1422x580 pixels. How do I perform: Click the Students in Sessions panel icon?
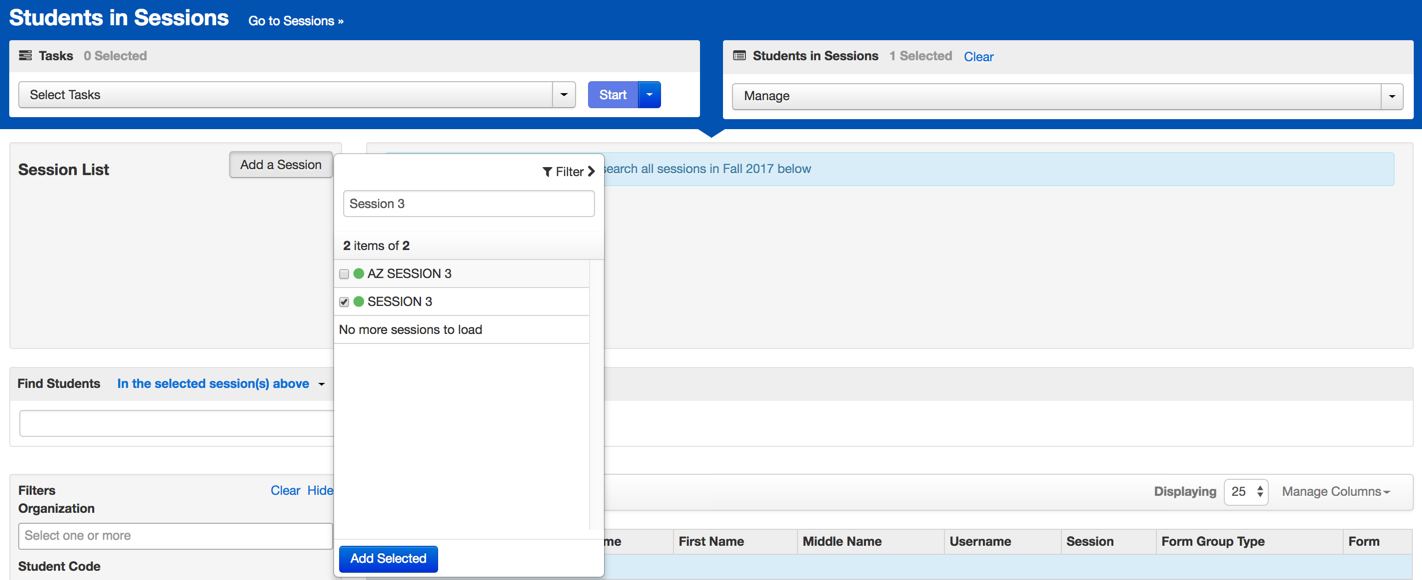click(x=740, y=56)
